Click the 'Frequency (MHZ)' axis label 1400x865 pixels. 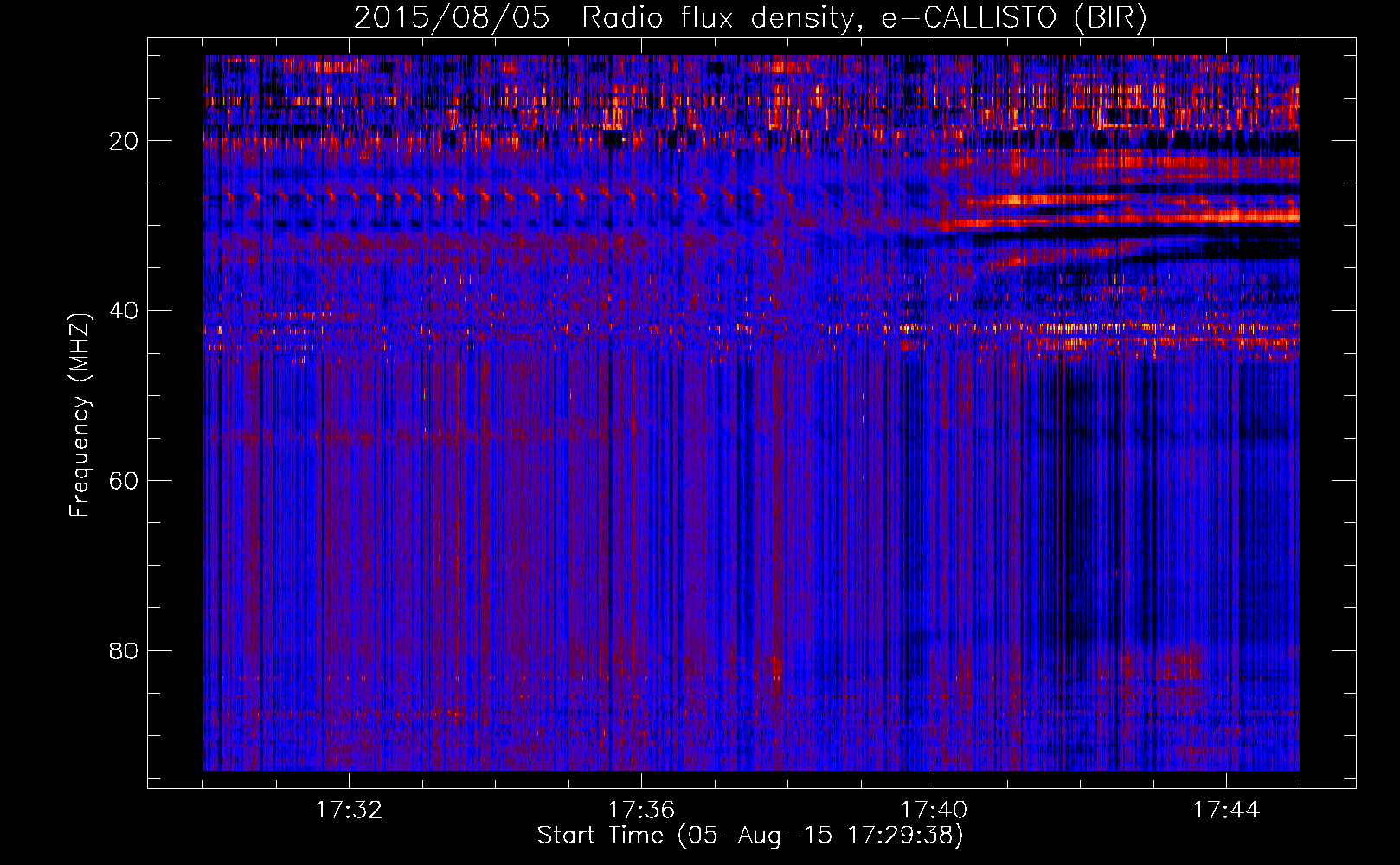tap(80, 415)
